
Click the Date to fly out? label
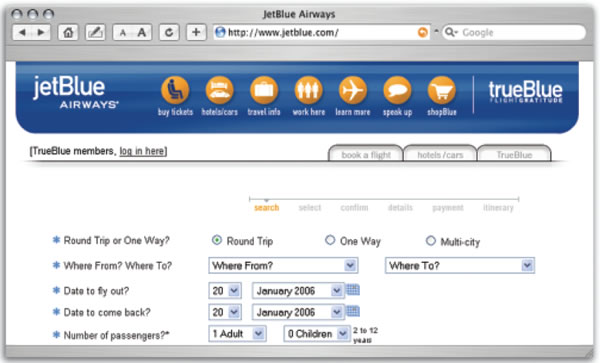96,291
